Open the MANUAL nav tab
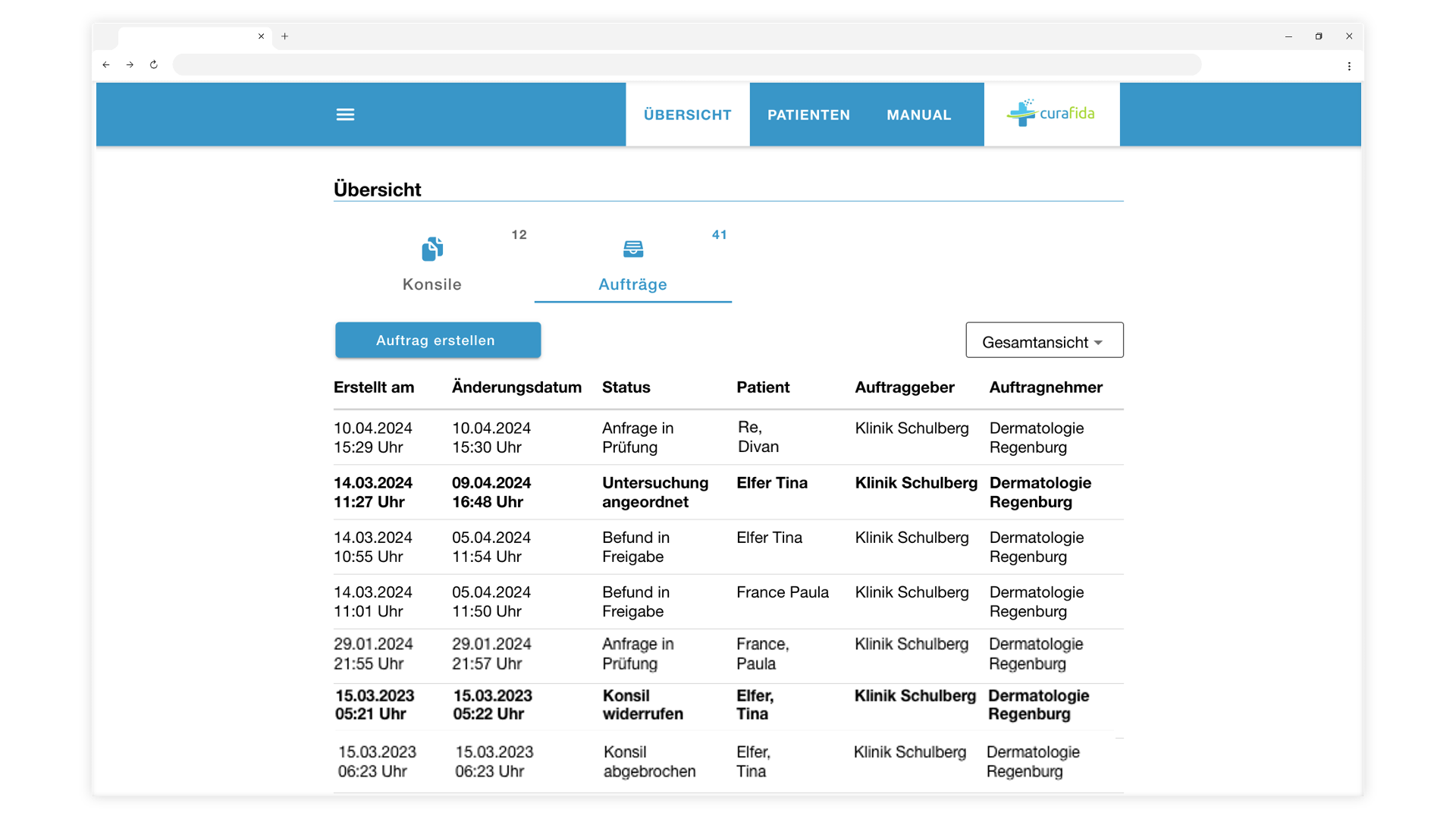The image size is (1456, 819). coord(919,115)
